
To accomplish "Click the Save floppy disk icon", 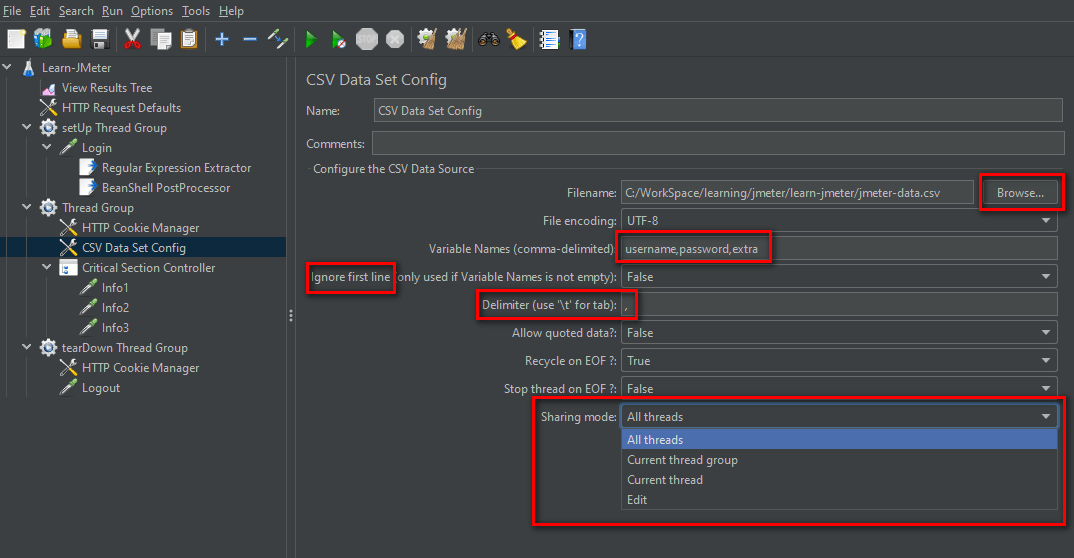I will (100, 39).
